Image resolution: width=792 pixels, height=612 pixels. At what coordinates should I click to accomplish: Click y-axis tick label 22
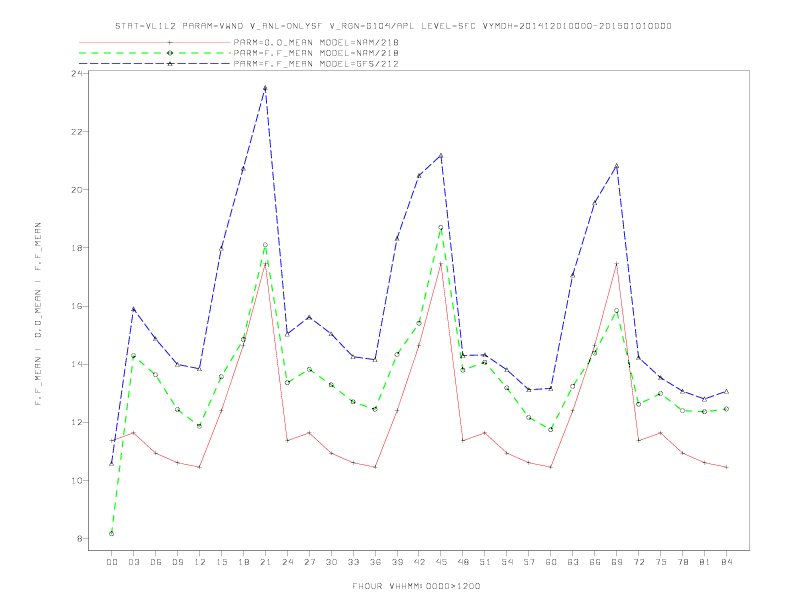pos(77,132)
